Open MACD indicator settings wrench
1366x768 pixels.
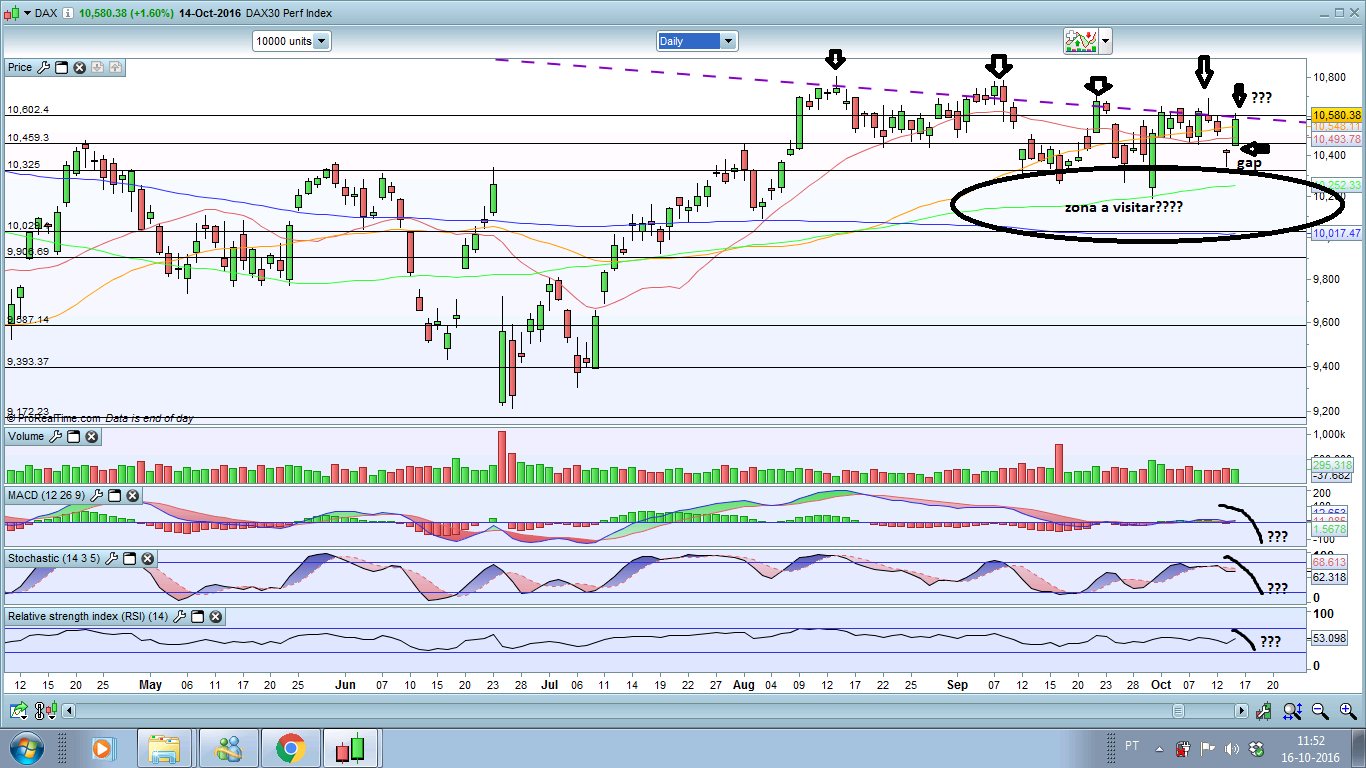click(97, 496)
